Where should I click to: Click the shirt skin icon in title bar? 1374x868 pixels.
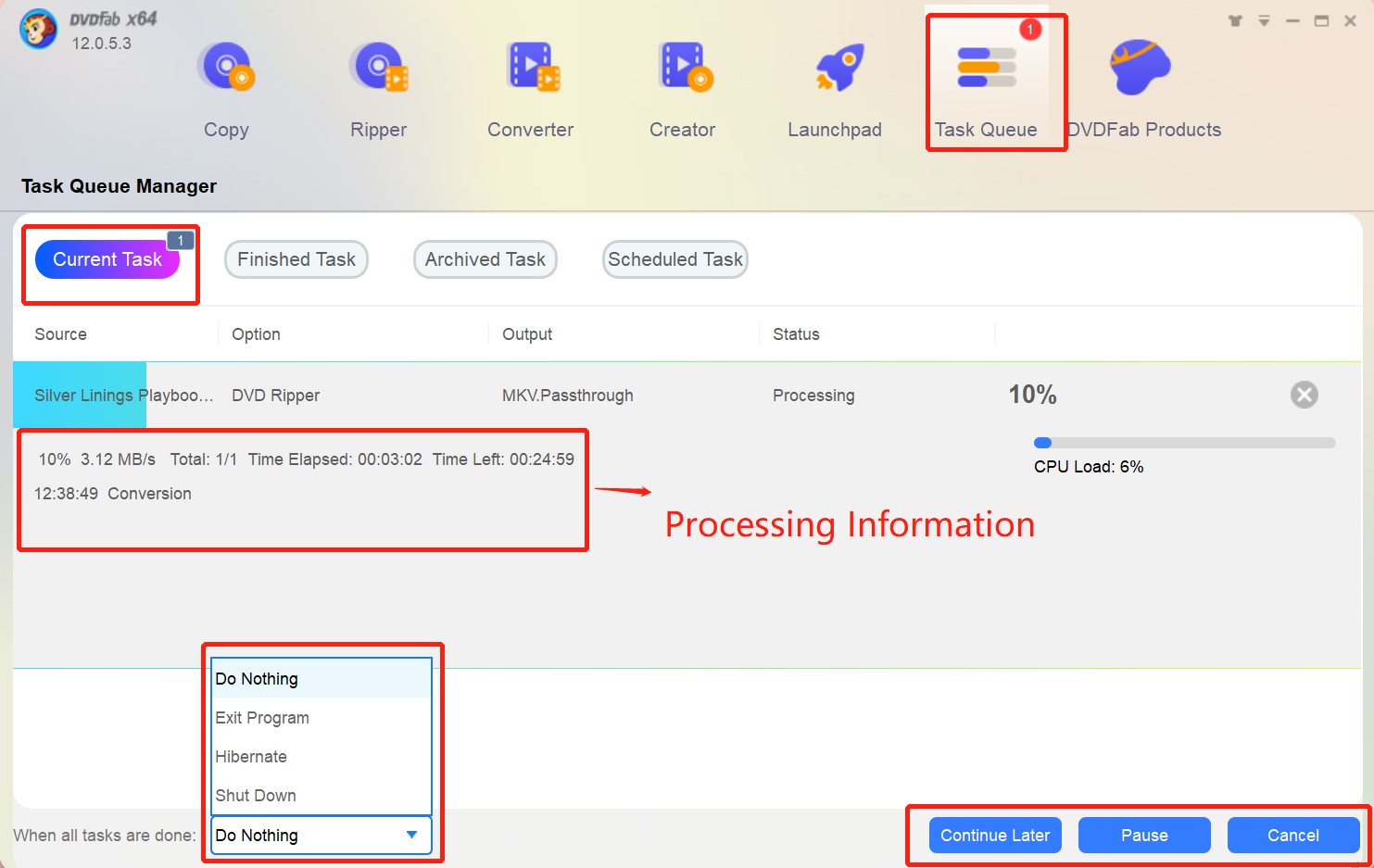1235,20
